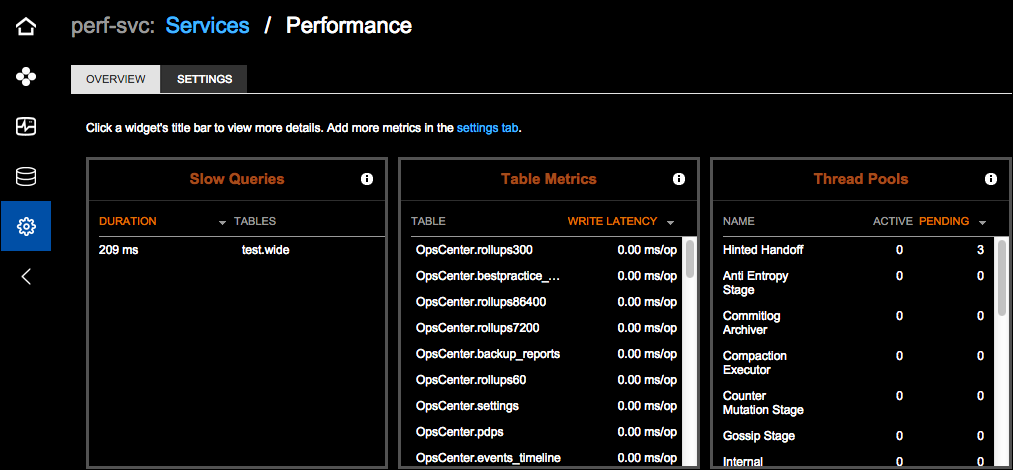Switch to the Overview tab
Viewport: 1013px width, 470px height.
click(115, 79)
